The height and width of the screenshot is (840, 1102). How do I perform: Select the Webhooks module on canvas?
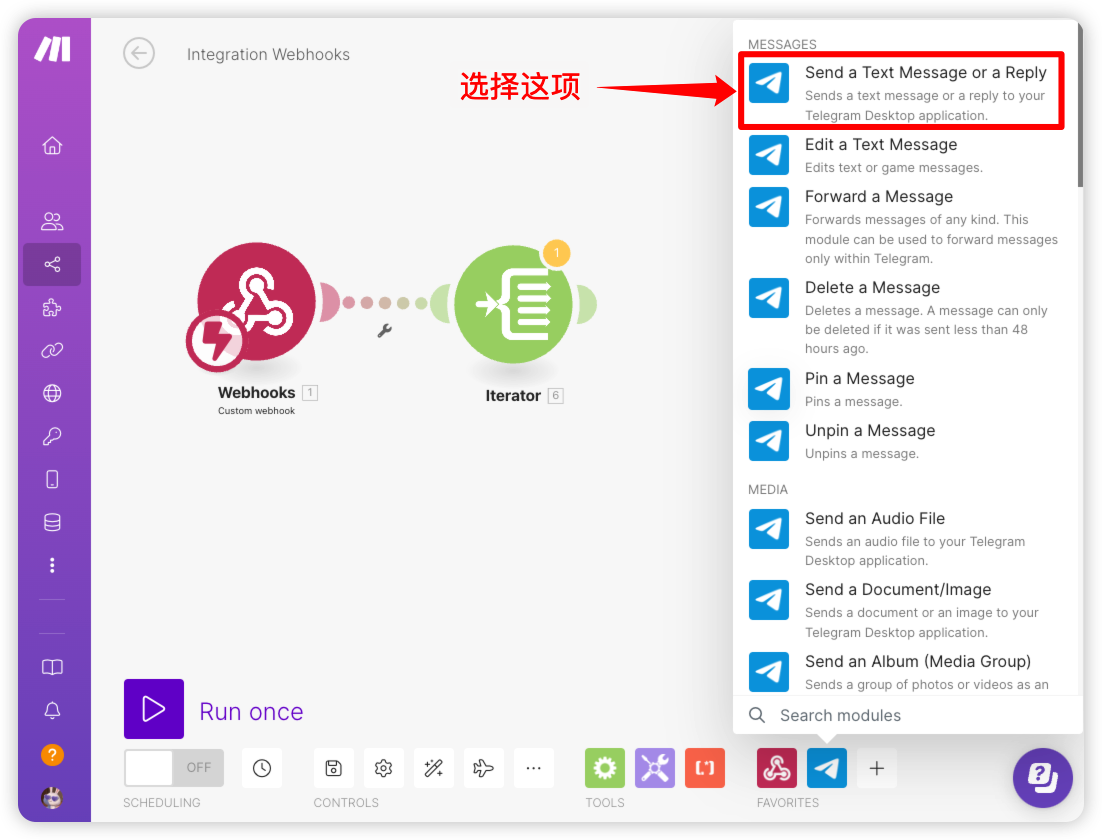pos(257,302)
